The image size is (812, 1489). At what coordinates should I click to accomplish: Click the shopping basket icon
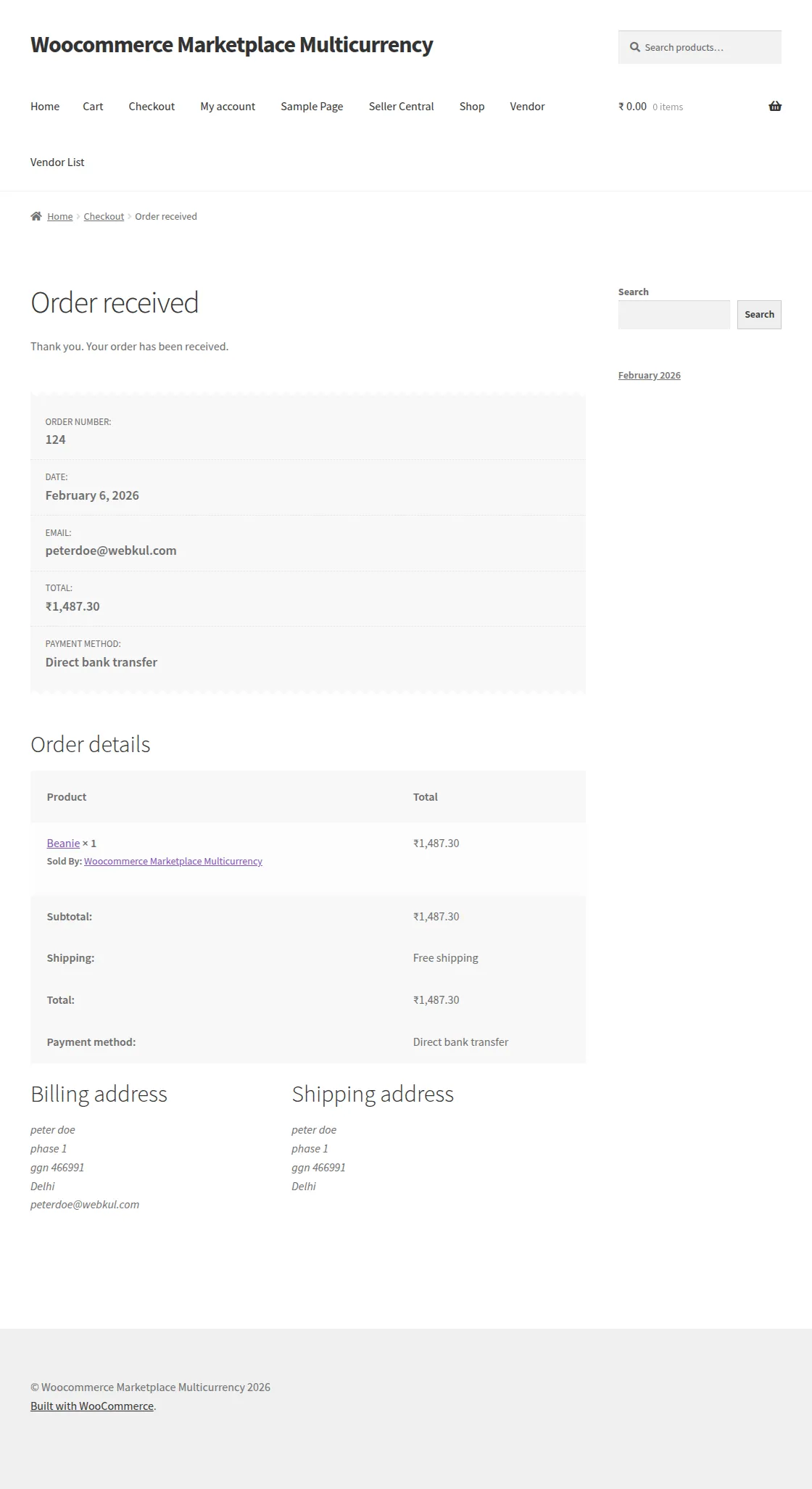point(774,106)
